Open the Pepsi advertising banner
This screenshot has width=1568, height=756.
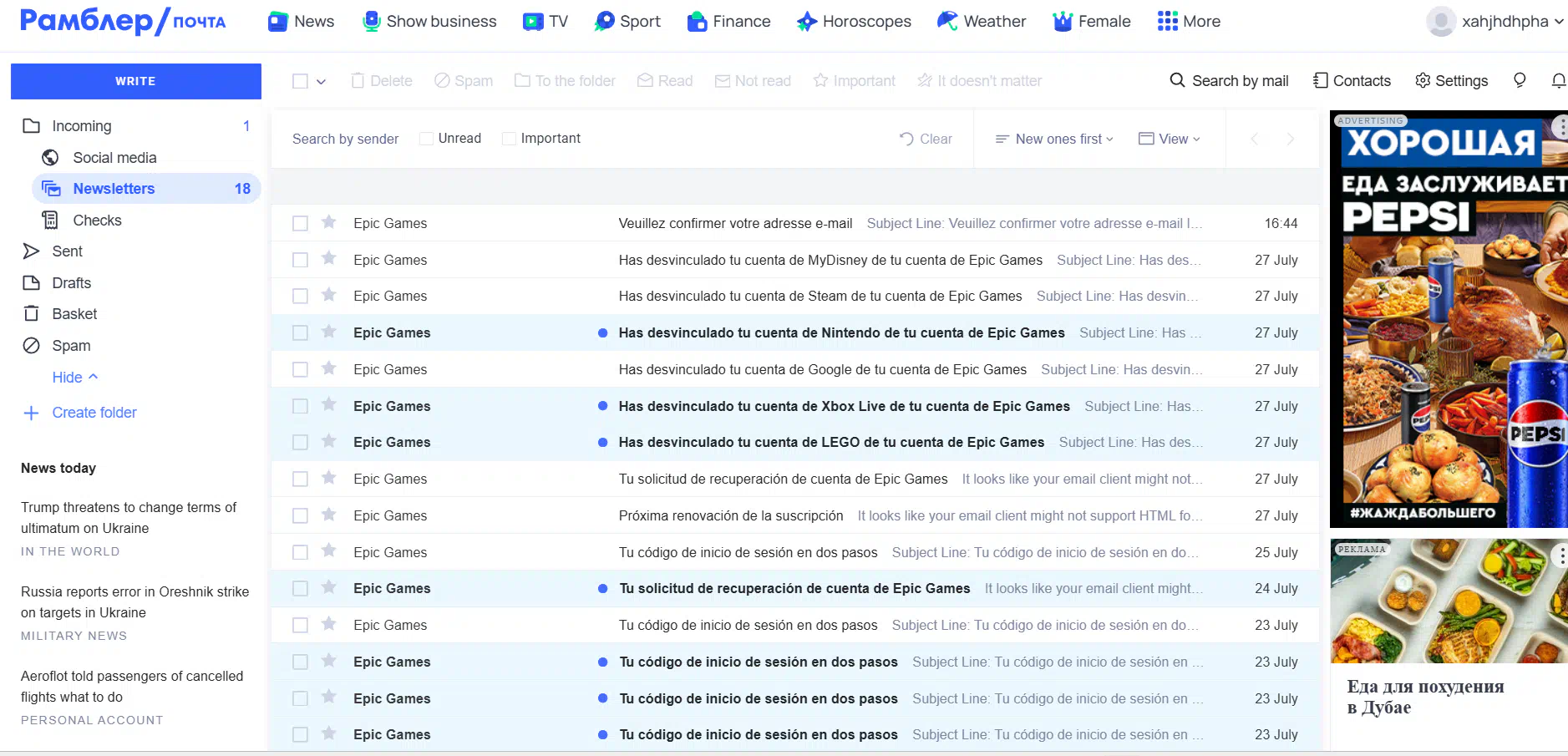(x=1449, y=319)
